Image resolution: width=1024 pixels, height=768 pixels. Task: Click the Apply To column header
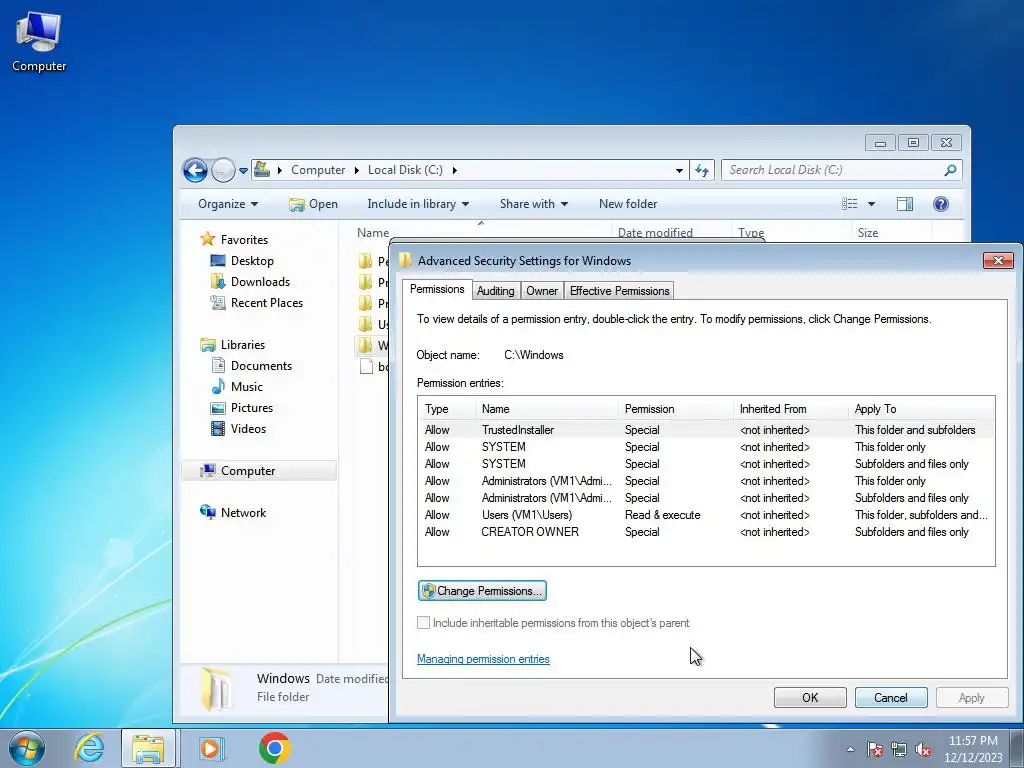tap(921, 409)
